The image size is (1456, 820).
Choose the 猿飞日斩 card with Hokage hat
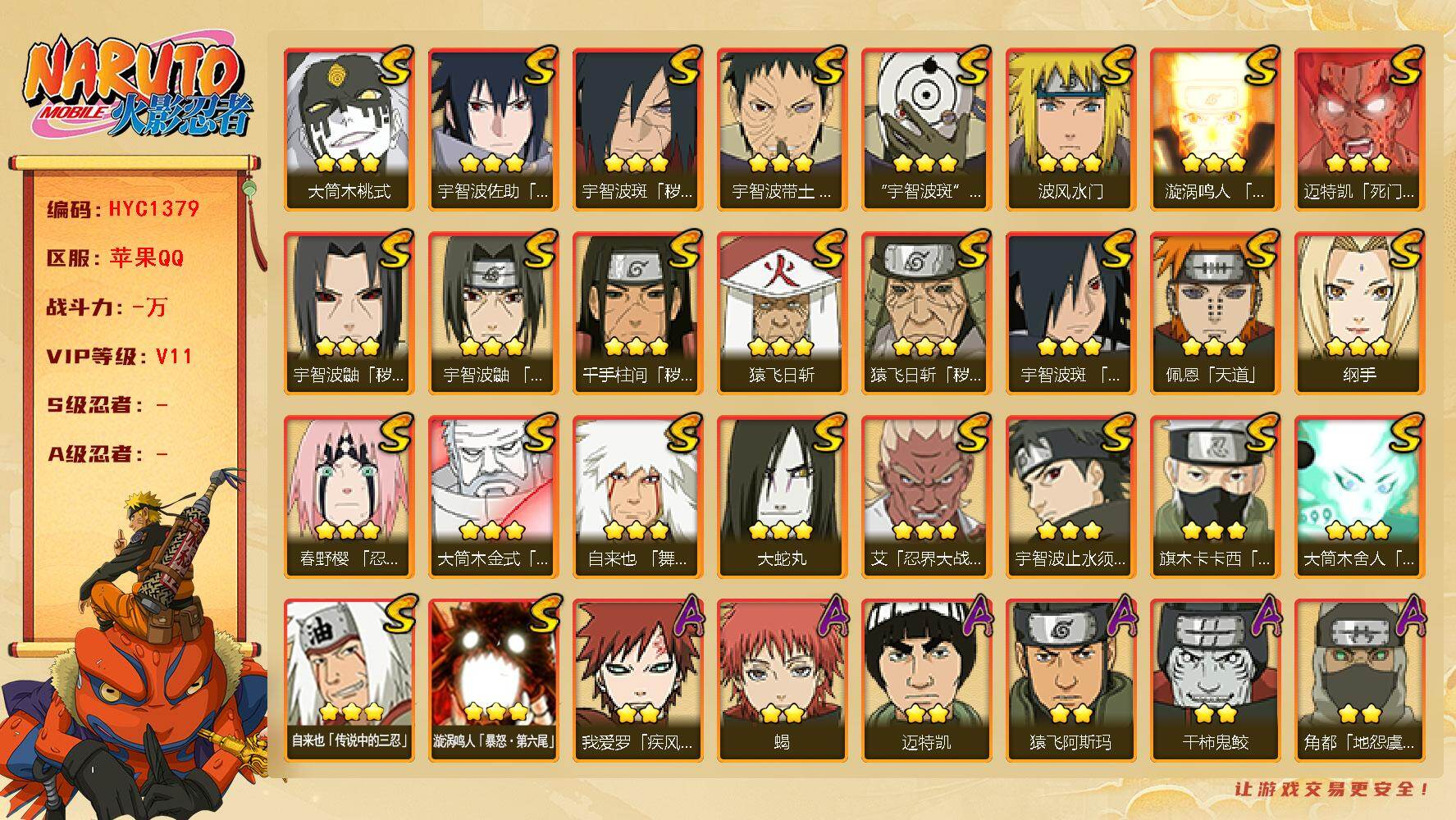point(782,313)
